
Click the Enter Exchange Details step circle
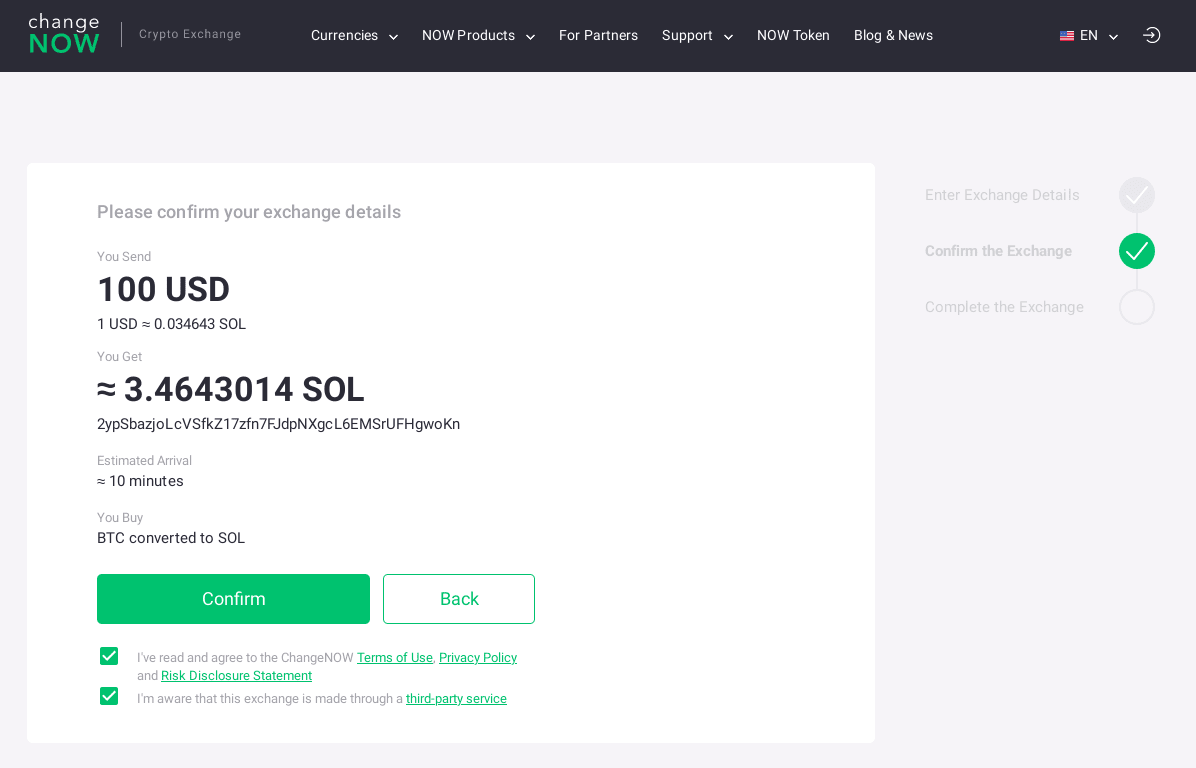(1136, 195)
